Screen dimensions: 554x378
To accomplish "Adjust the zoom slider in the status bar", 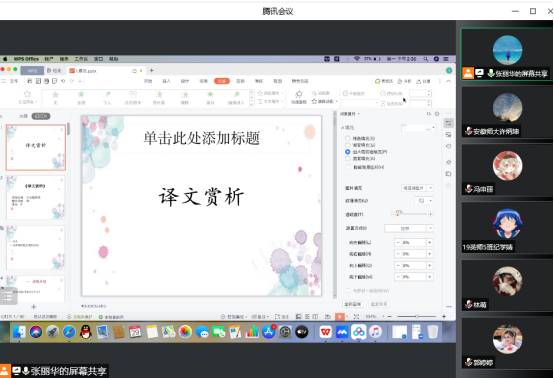I will (417, 317).
